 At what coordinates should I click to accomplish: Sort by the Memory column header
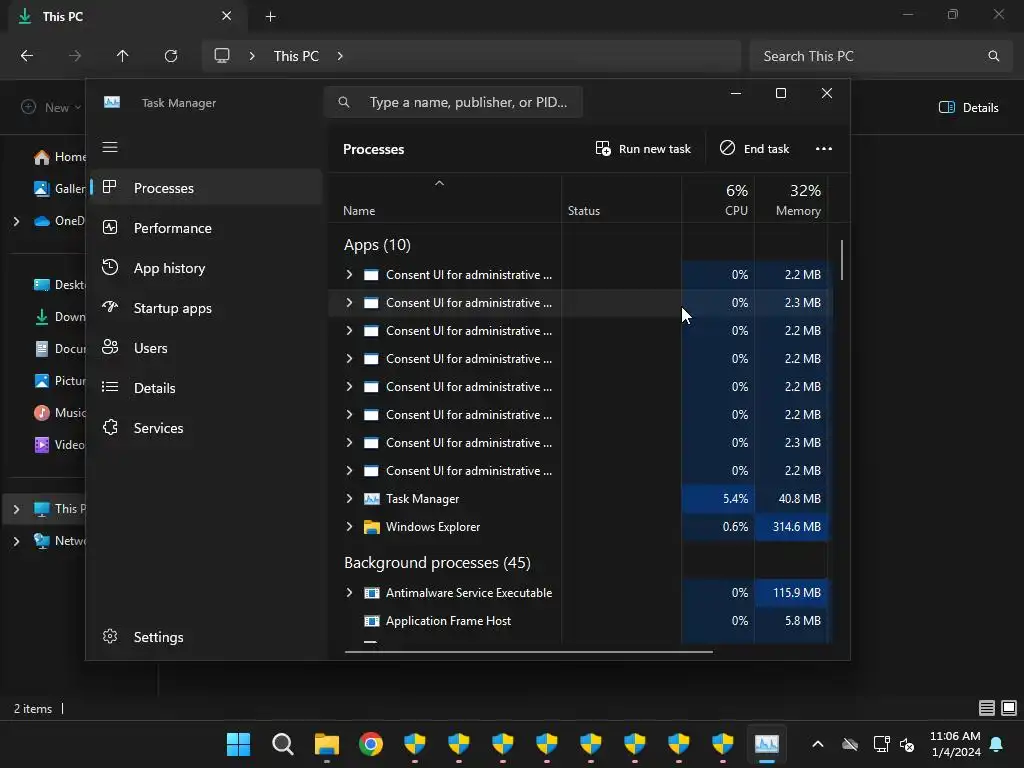[792, 200]
